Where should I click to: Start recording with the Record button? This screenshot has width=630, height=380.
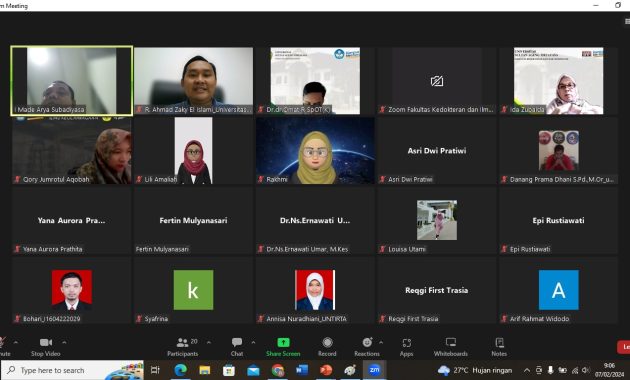(327, 347)
